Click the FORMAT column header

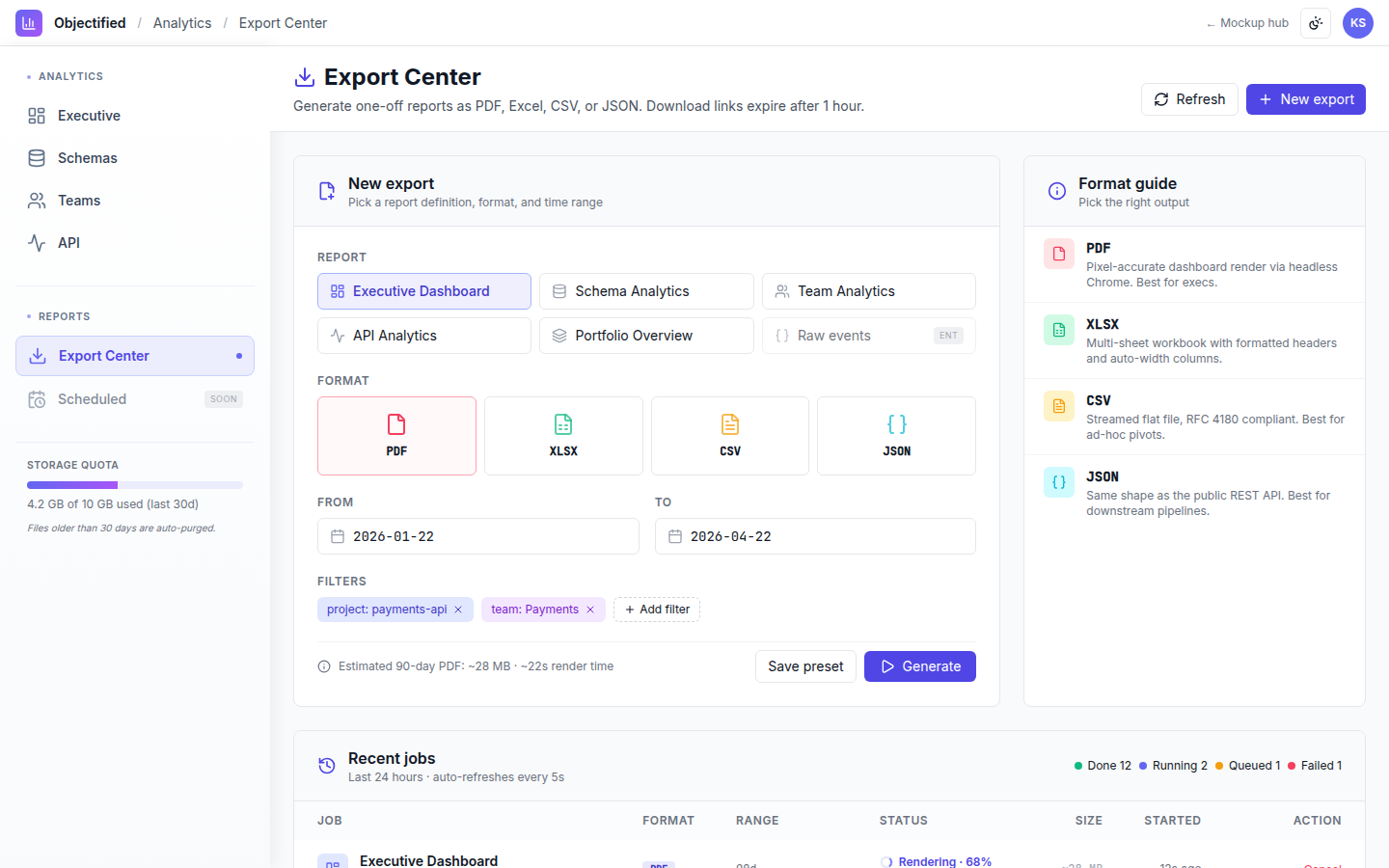click(668, 821)
